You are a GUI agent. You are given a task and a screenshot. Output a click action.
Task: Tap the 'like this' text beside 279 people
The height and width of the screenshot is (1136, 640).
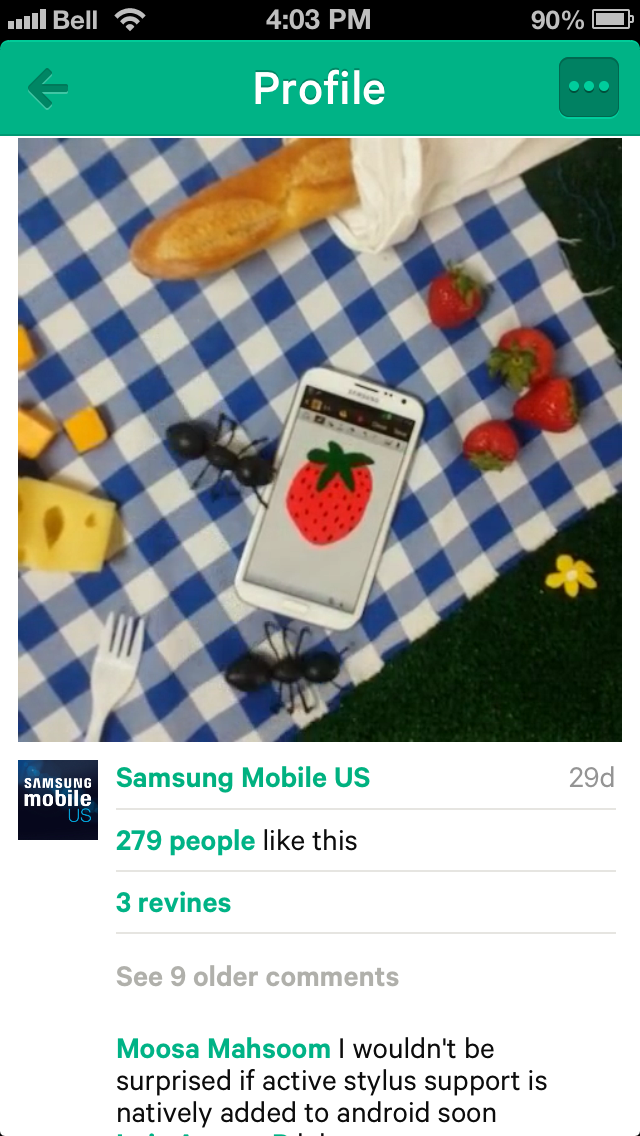[x=310, y=841]
